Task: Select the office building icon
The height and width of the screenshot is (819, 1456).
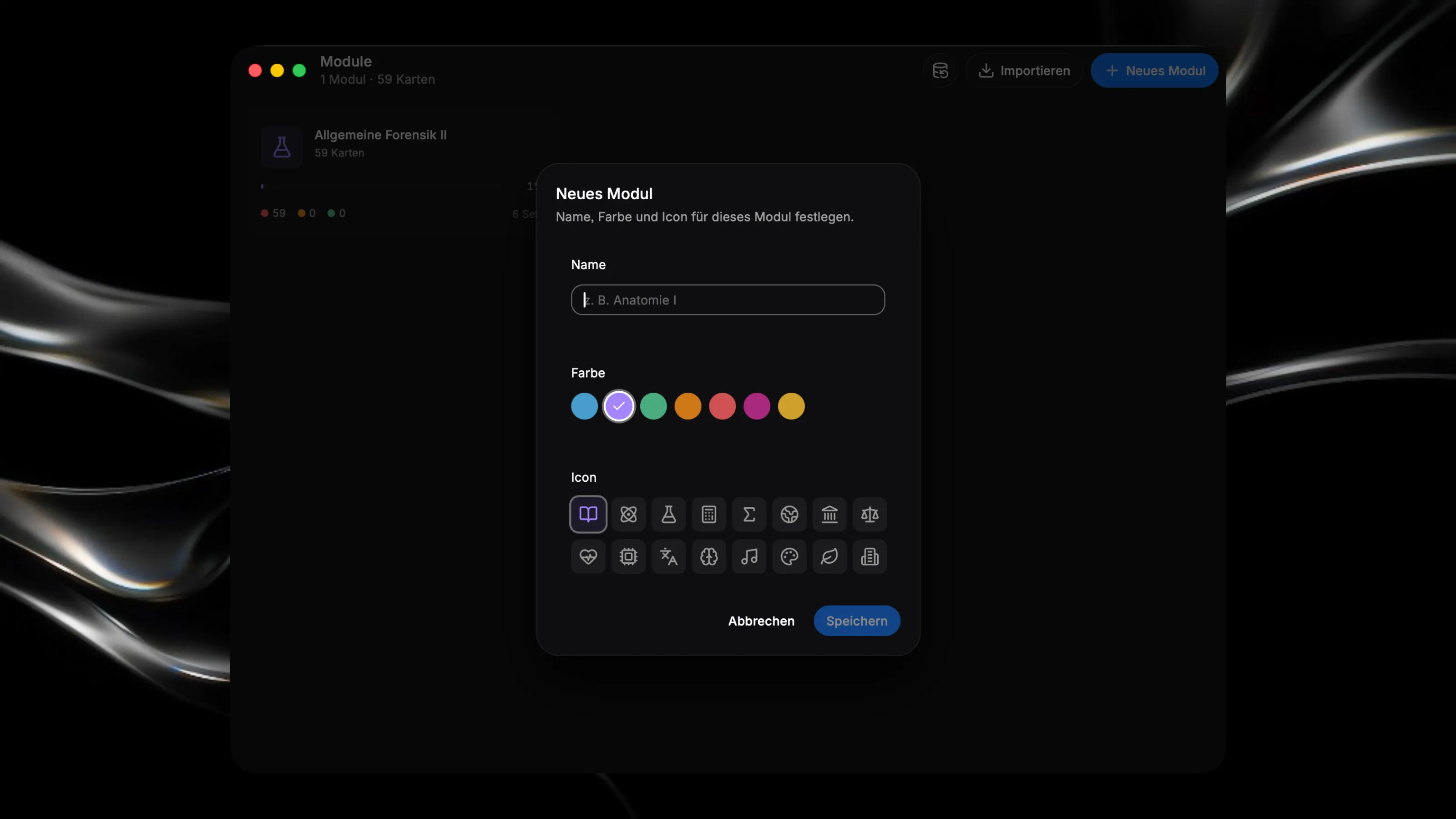Action: (x=870, y=557)
